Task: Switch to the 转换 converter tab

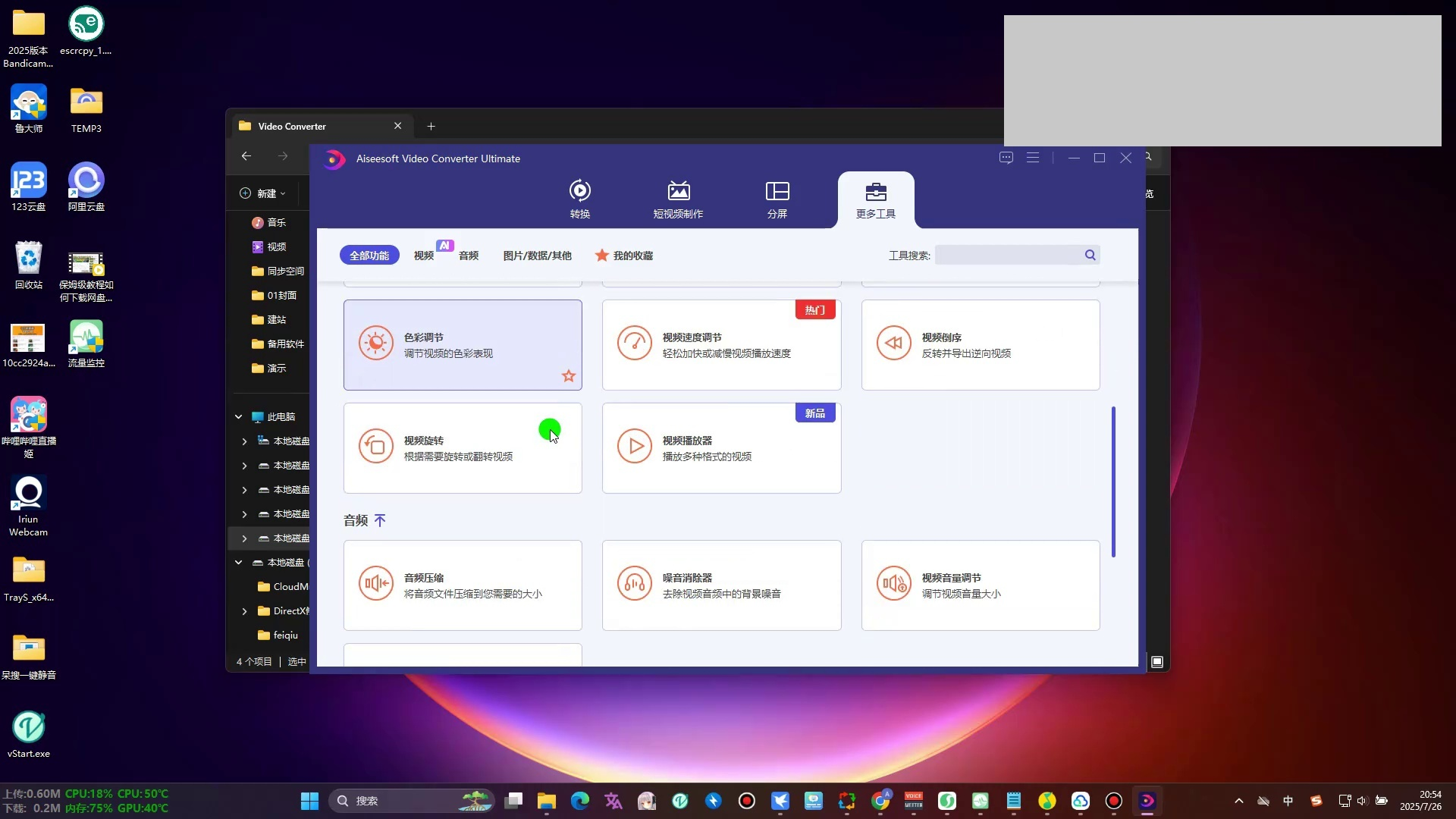Action: [x=580, y=199]
